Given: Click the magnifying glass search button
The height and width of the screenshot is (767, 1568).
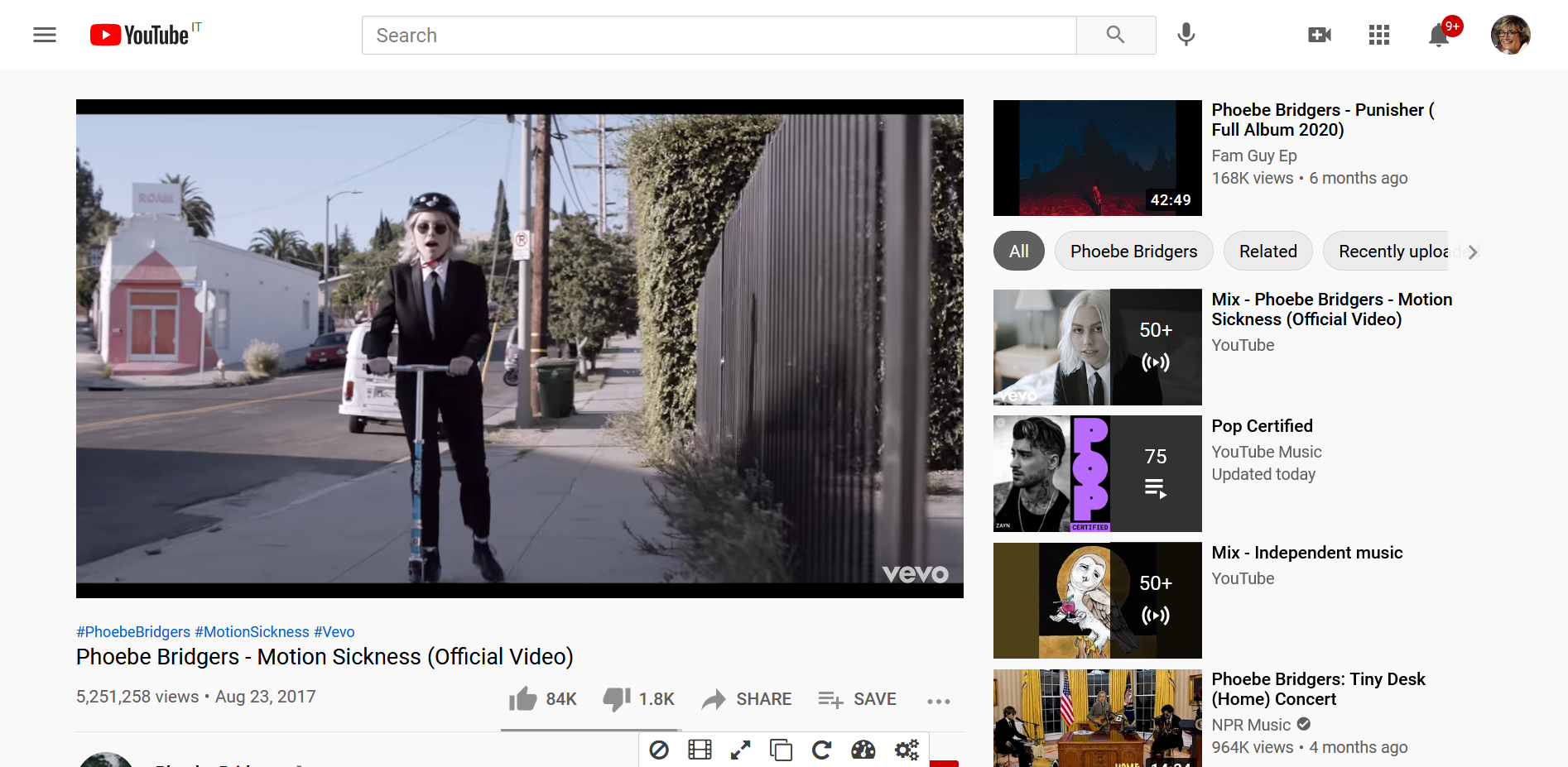Looking at the screenshot, I should tap(1115, 35).
